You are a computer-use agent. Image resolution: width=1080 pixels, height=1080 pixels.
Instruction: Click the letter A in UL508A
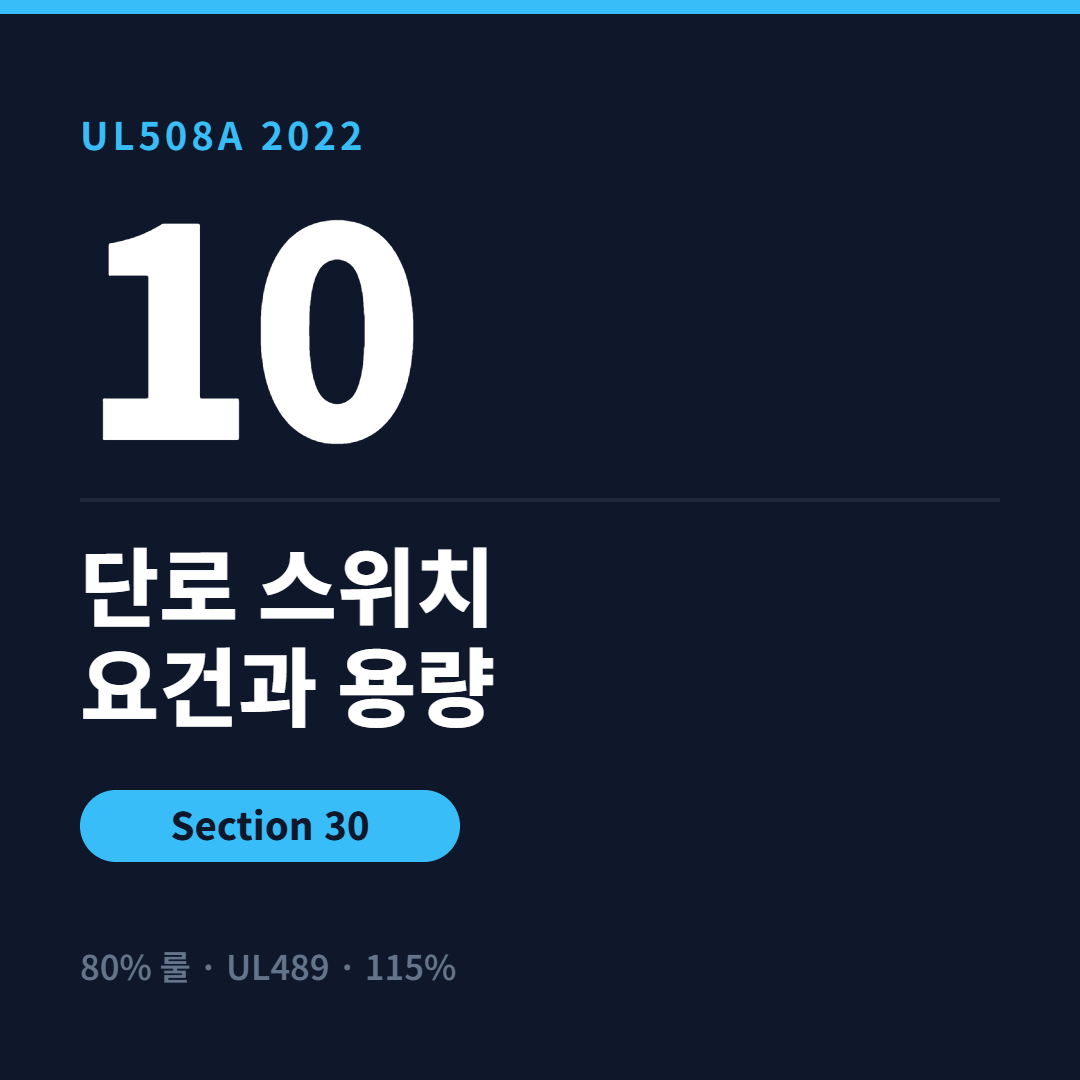pyautogui.click(x=231, y=136)
